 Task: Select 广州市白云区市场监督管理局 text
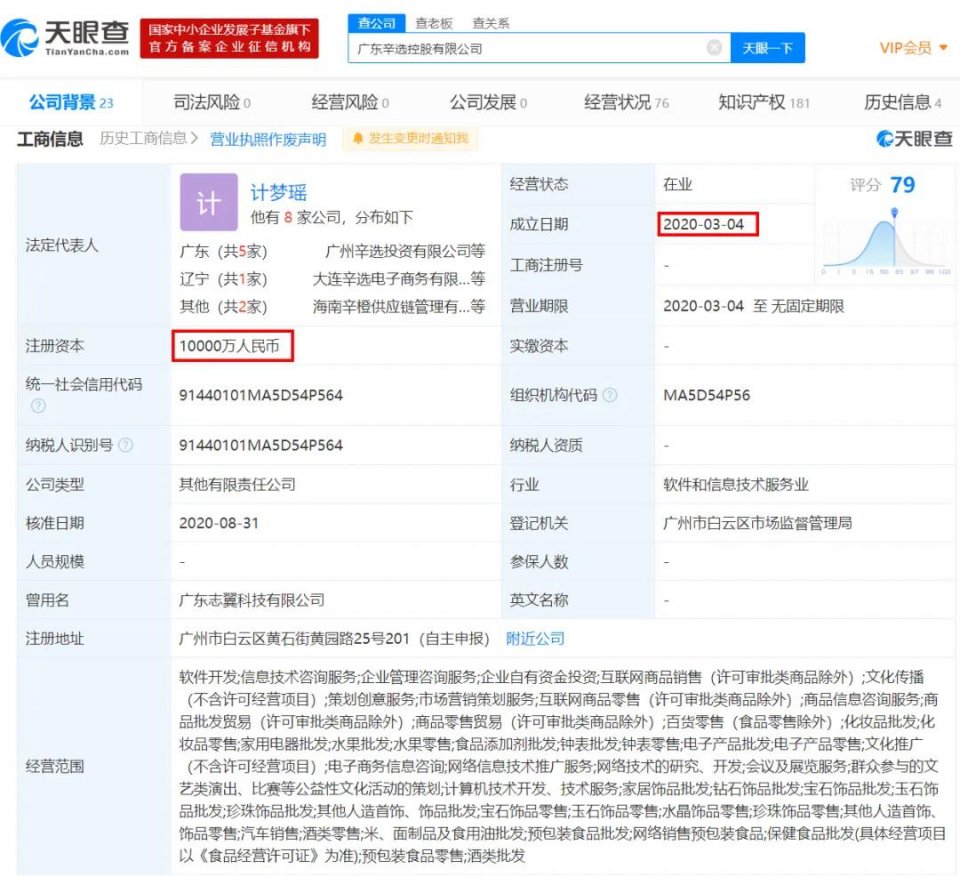(757, 523)
